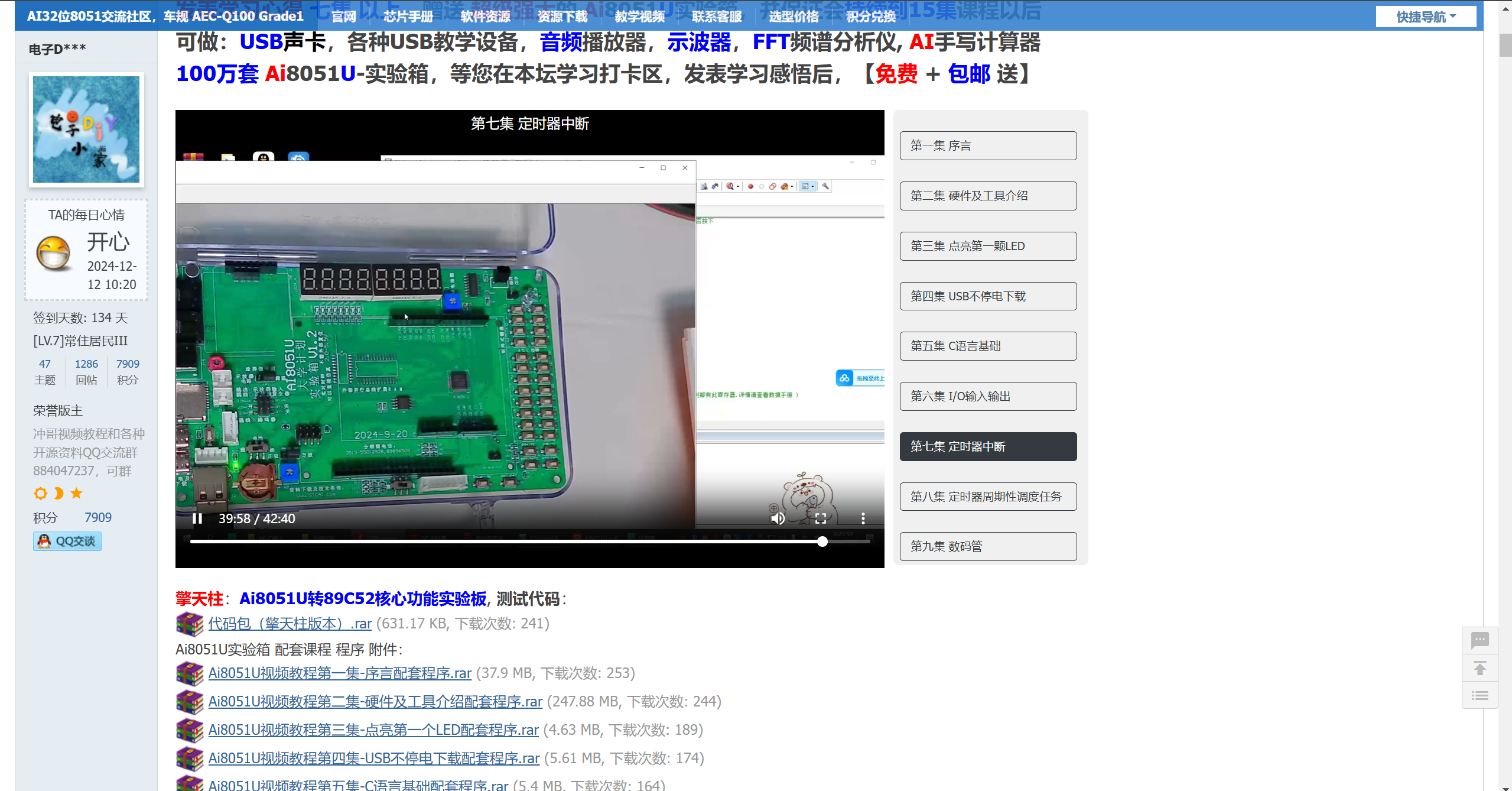Click the RAR icon beside 第三集-点亮第一个LED
The height and width of the screenshot is (791, 1512).
pyautogui.click(x=190, y=730)
